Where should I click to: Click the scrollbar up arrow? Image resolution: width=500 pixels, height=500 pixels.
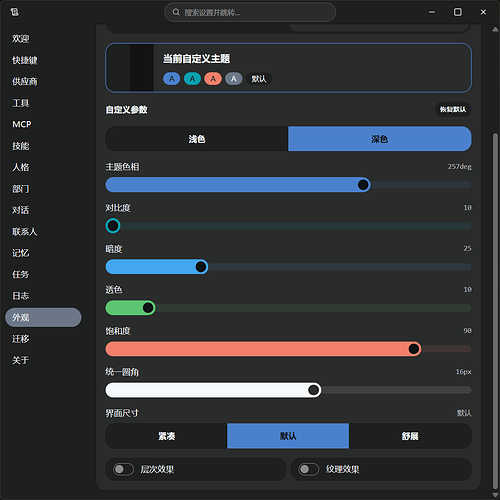pos(495,29)
